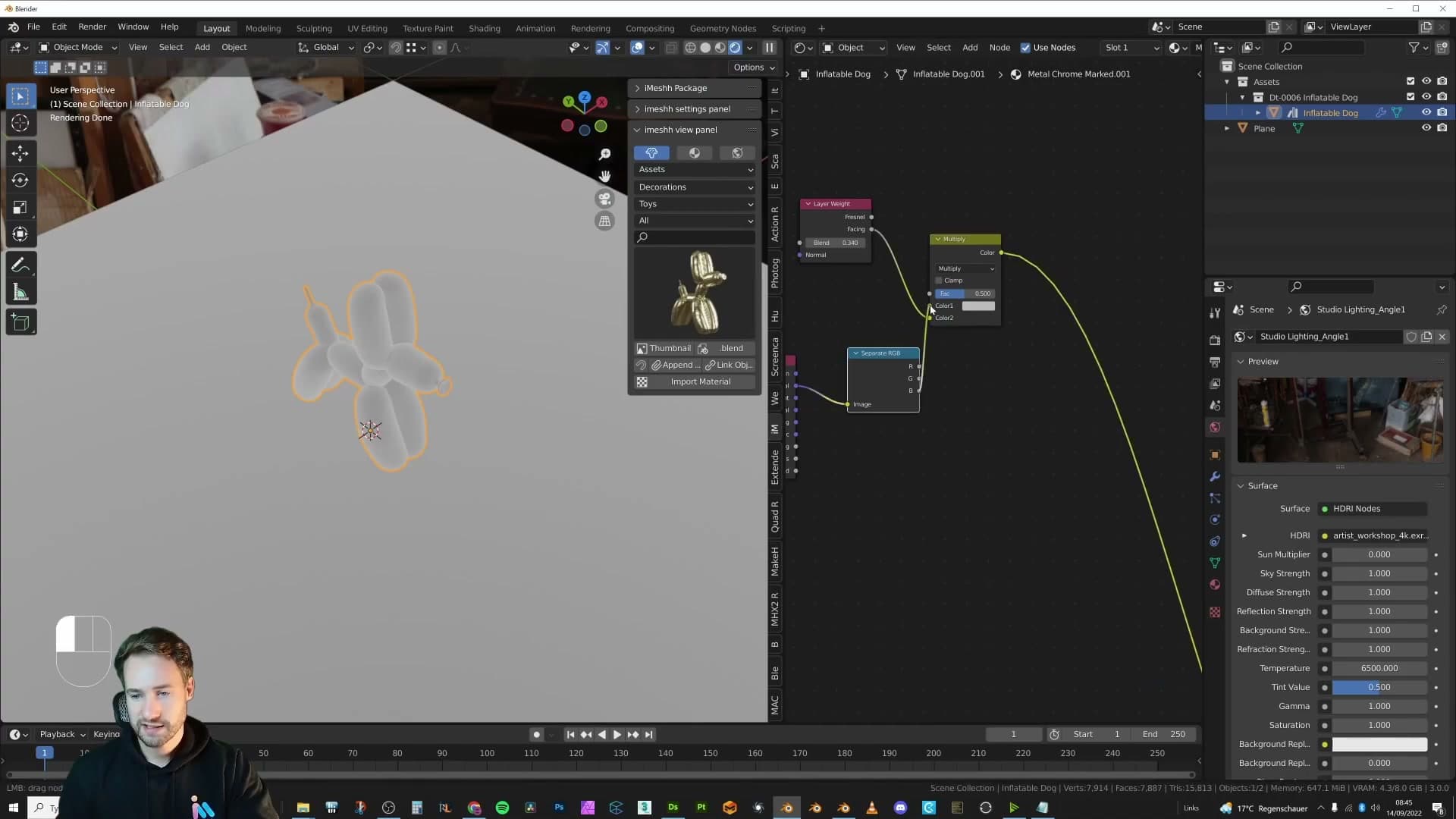Viewport: 1456px width, 819px height.
Task: Click the viewport pan hand icon
Action: coord(604,177)
